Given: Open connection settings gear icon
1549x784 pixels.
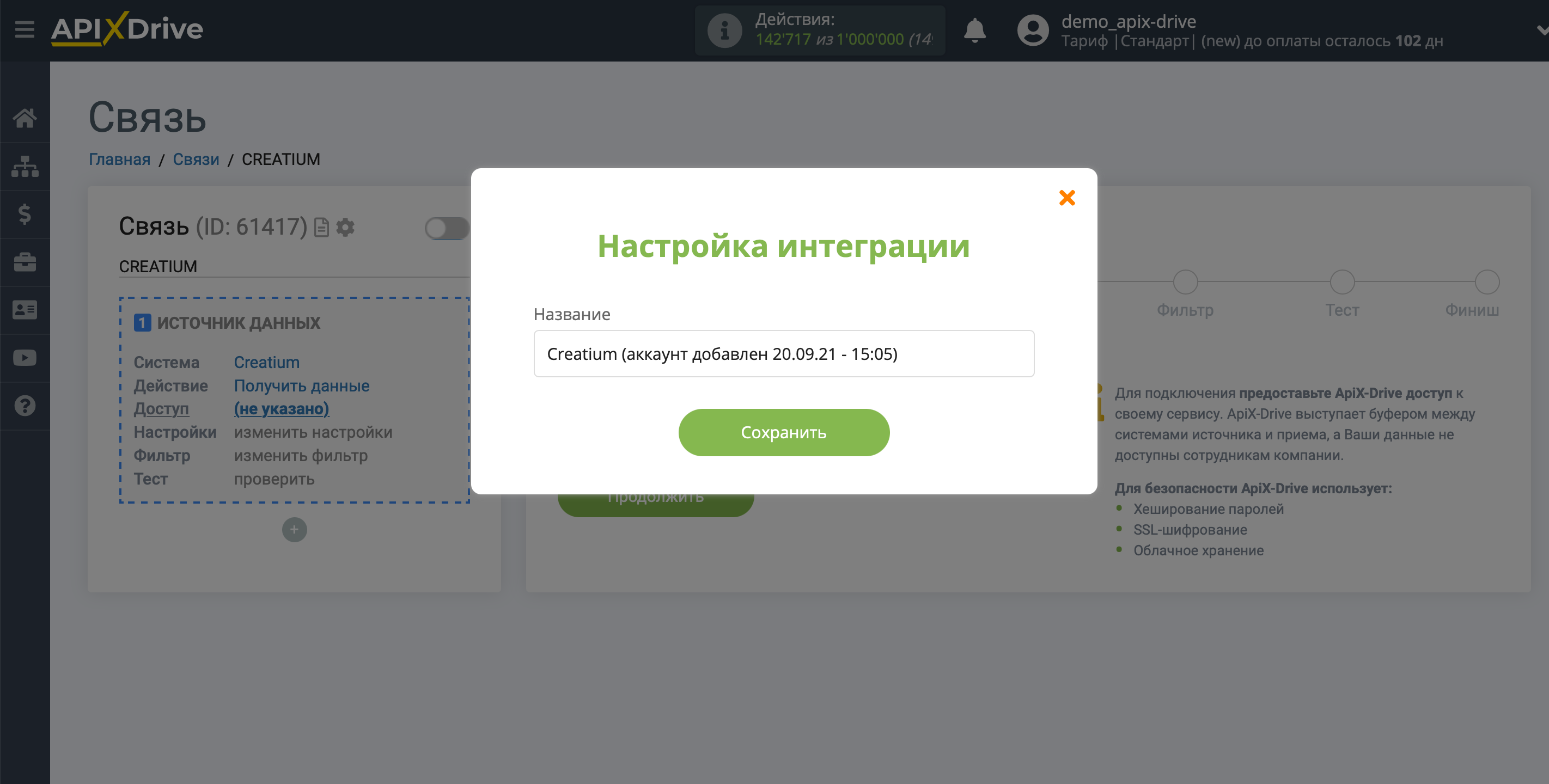Looking at the screenshot, I should (345, 227).
